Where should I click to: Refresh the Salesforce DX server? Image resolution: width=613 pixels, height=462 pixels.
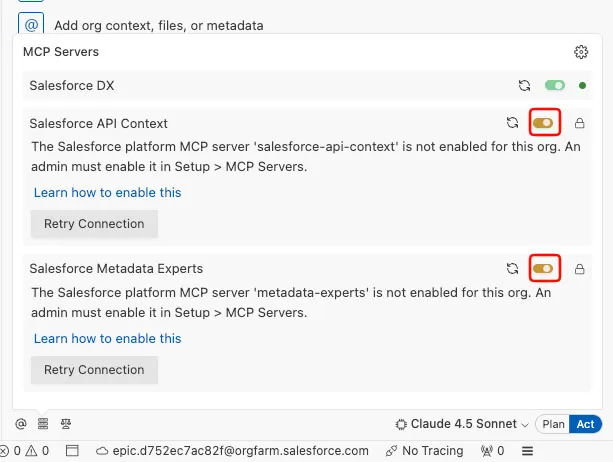coord(524,85)
